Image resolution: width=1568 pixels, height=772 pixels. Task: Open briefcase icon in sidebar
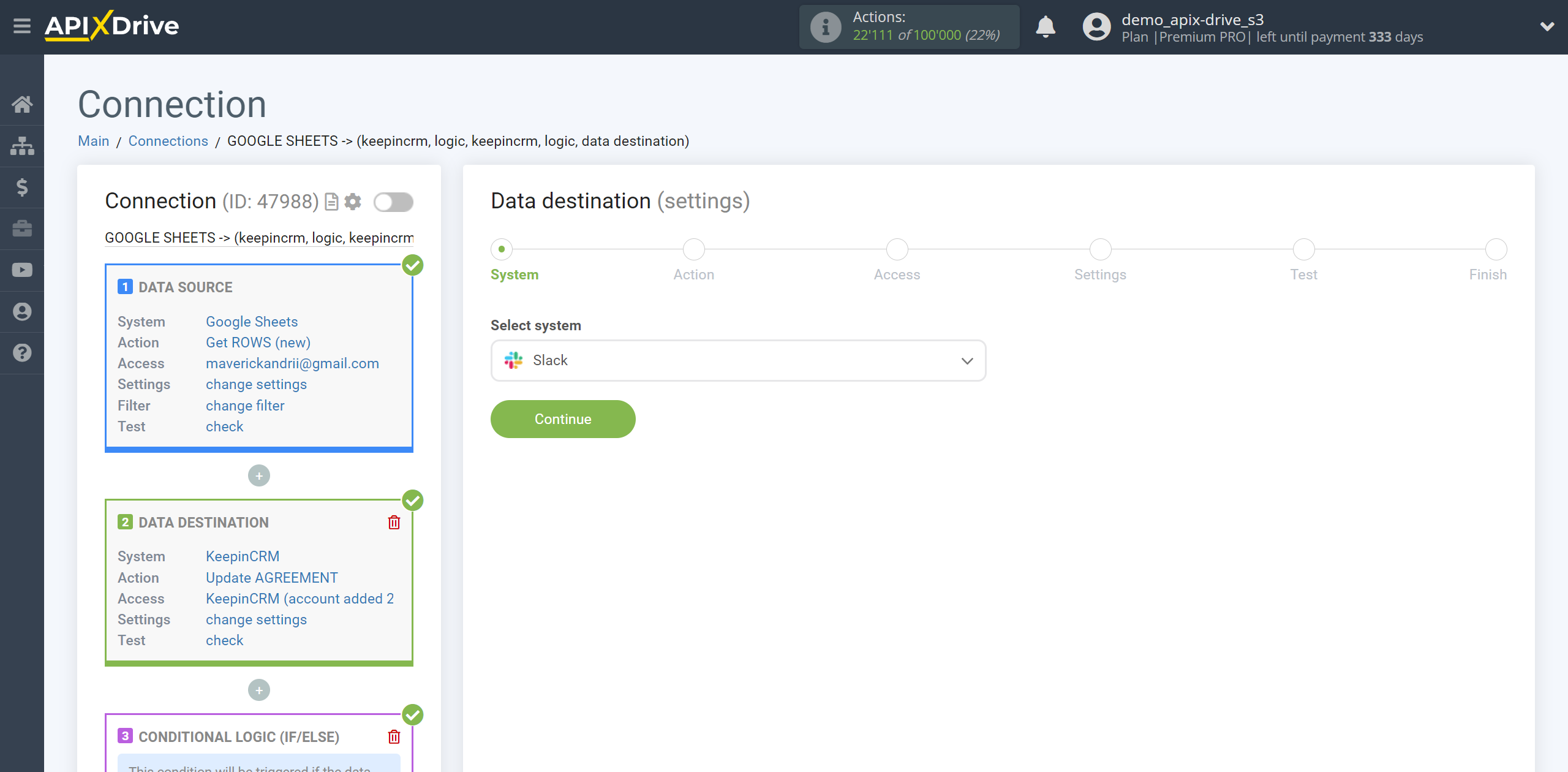(22, 229)
